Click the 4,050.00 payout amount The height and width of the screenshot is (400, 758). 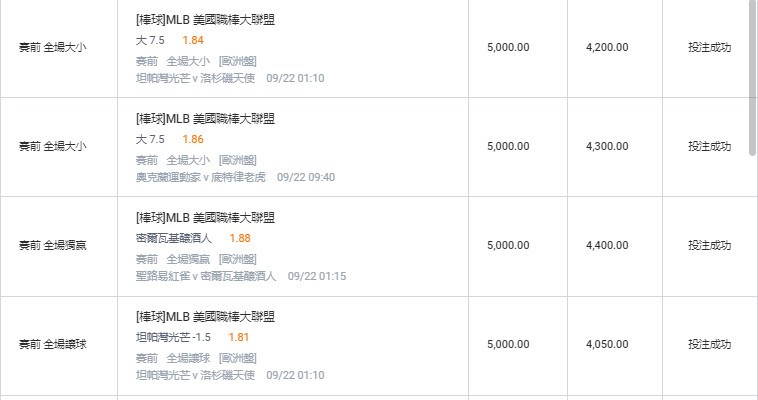pos(607,344)
